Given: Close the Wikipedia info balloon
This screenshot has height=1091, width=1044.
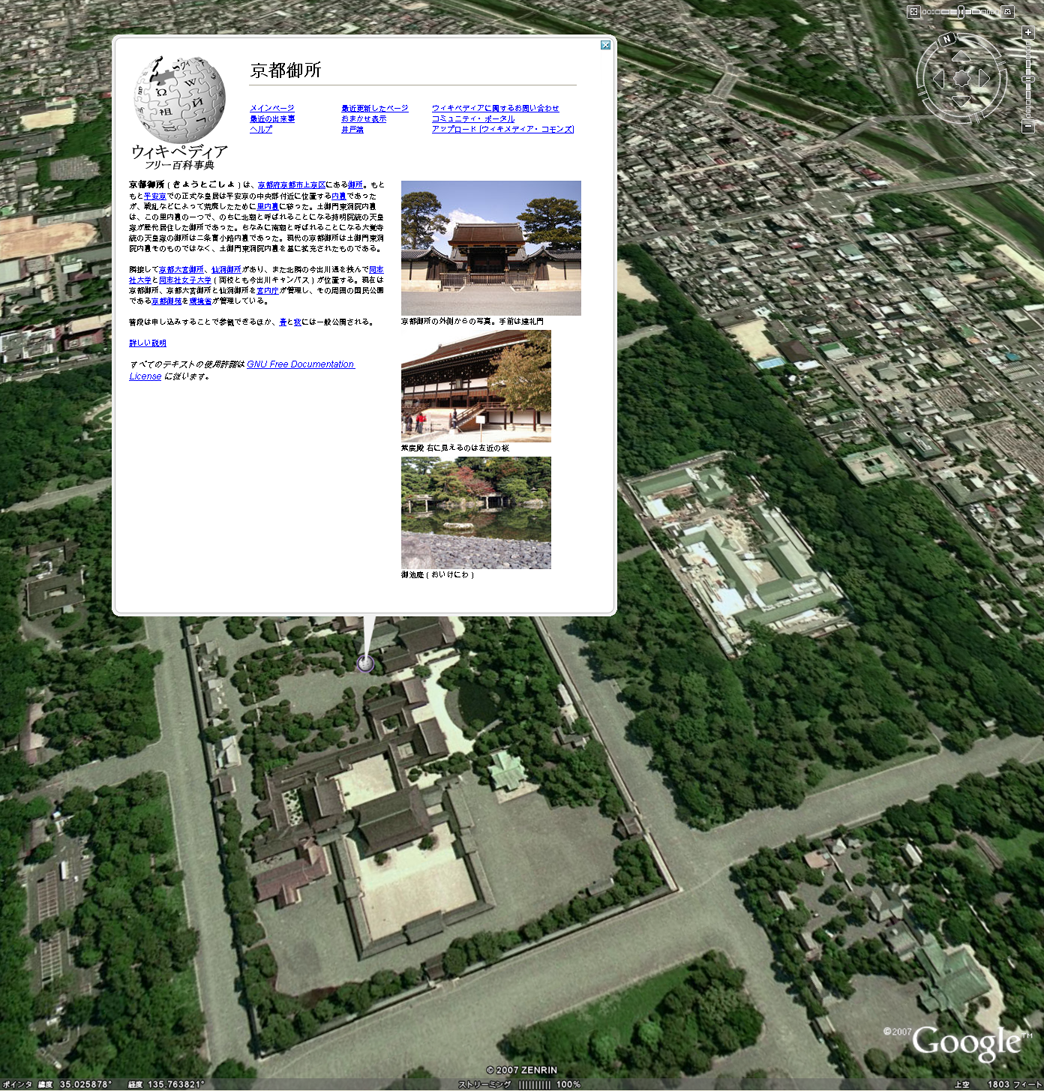Looking at the screenshot, I should pos(606,45).
